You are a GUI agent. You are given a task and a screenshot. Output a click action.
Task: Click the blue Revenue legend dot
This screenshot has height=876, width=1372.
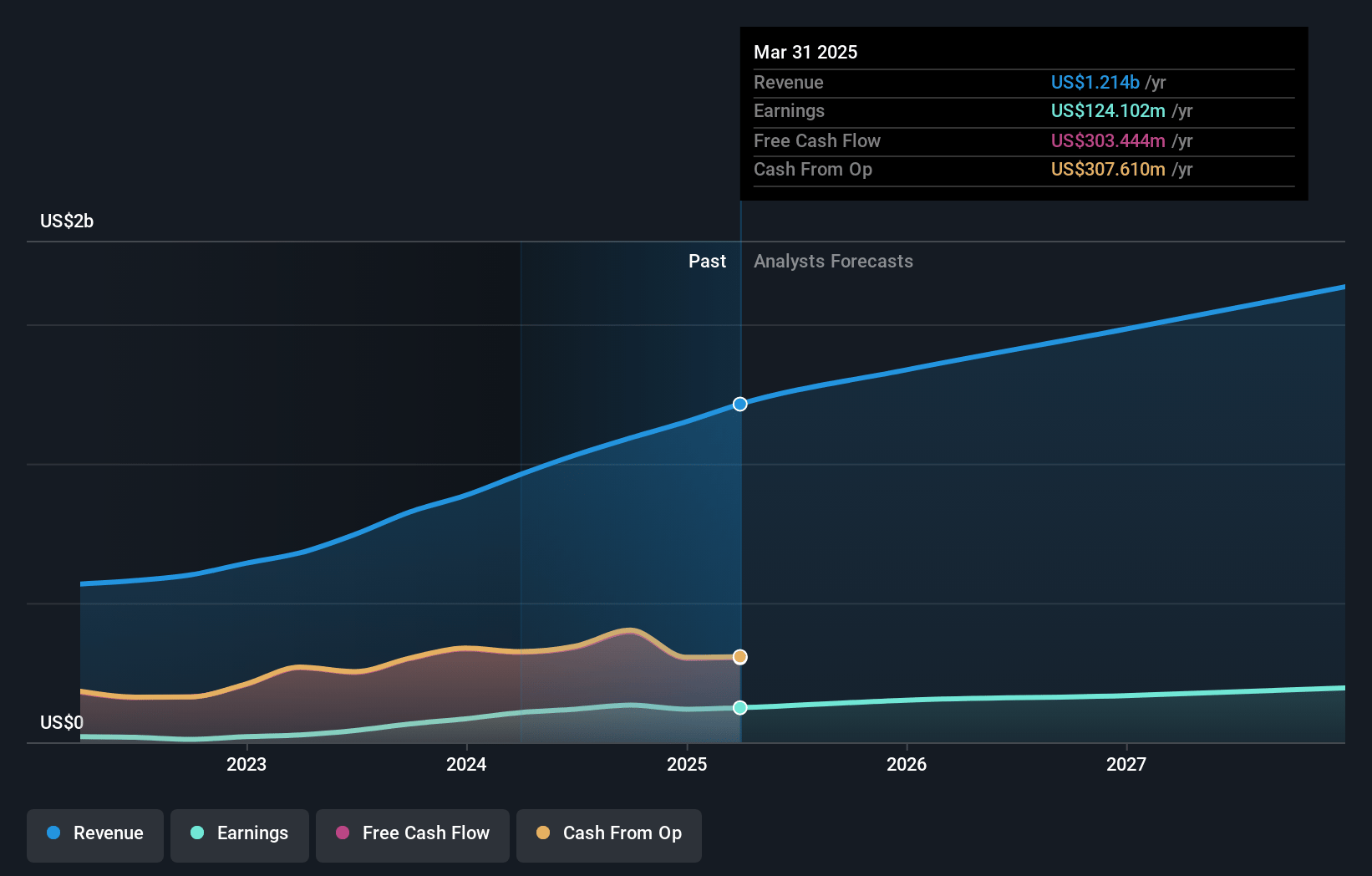(x=53, y=833)
